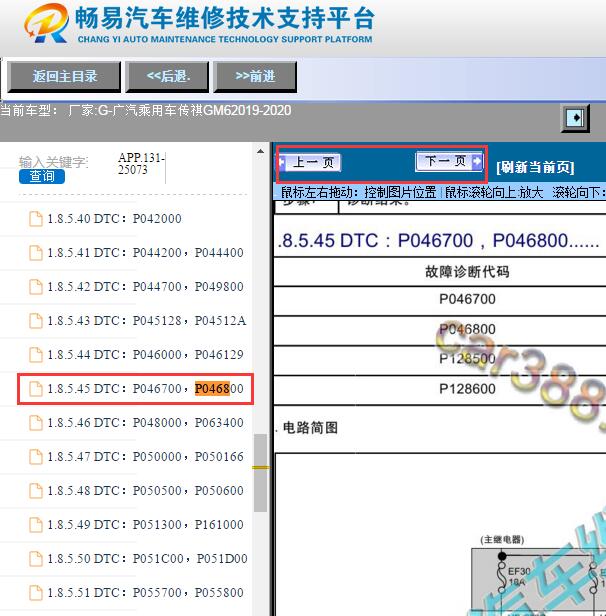Click document icon beside 1.8.5.50 entry
Screen dimensions: 606x616
tap(36, 559)
